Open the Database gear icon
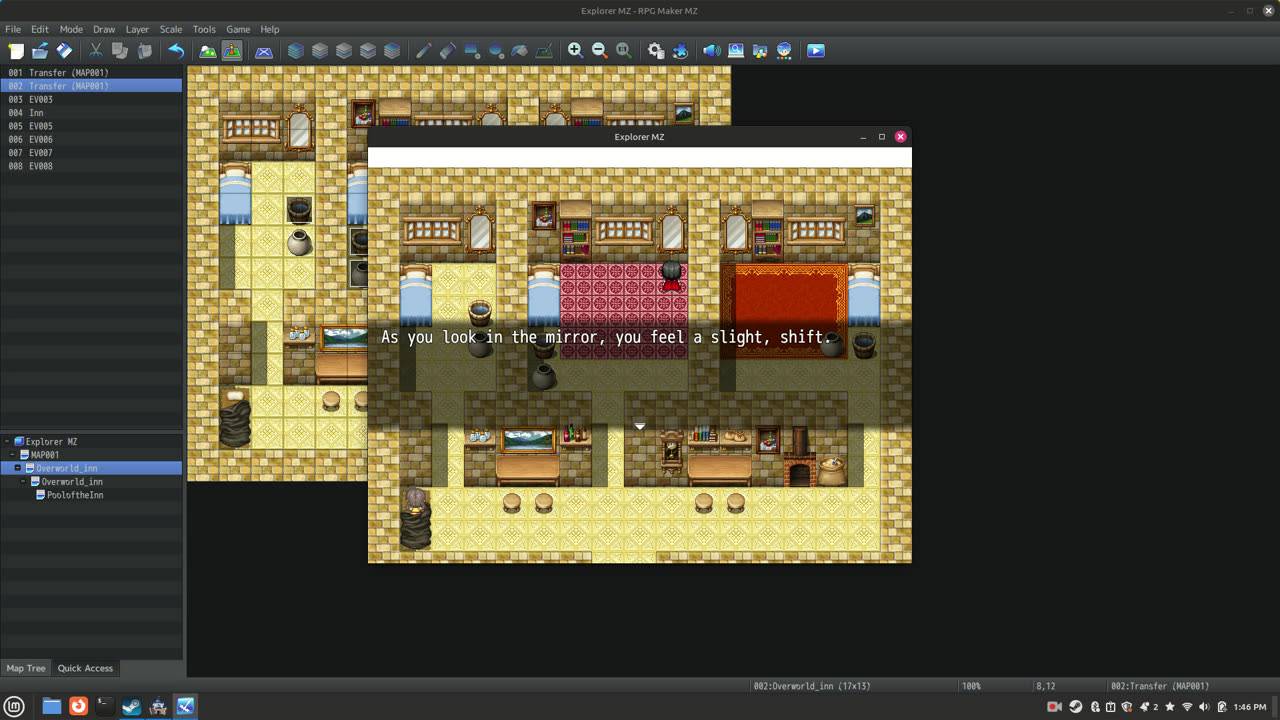Screen dimensions: 1280x720 (656, 51)
